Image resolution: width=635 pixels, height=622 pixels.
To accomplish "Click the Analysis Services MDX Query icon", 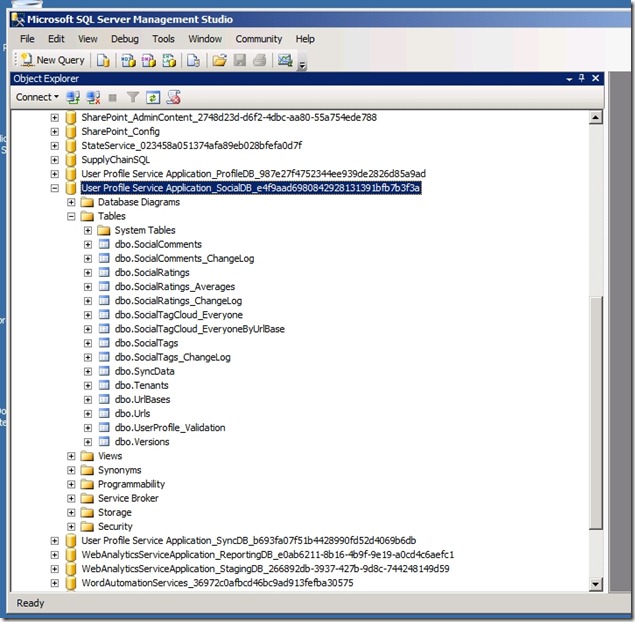I will click(128, 60).
